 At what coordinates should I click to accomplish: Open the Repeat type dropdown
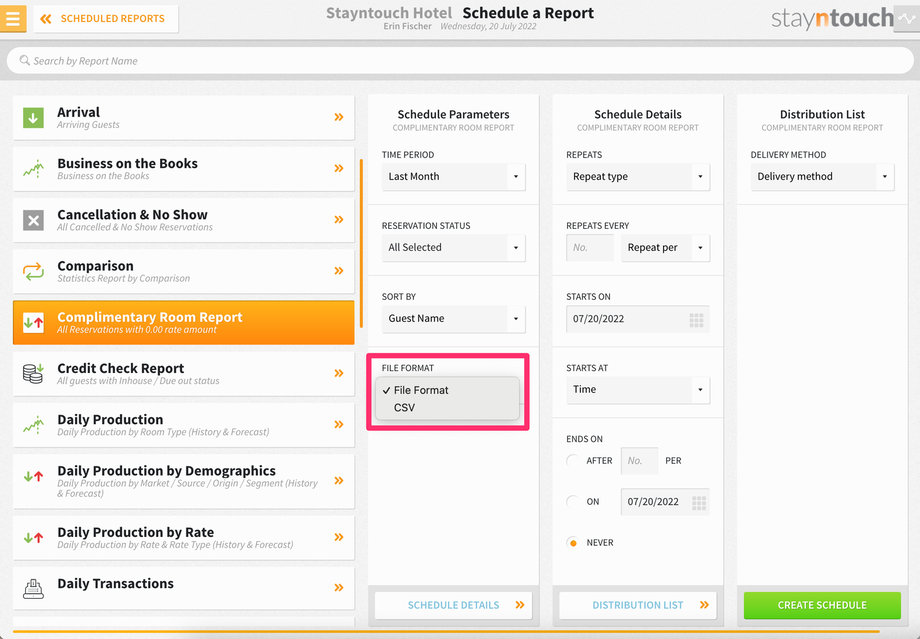[638, 177]
